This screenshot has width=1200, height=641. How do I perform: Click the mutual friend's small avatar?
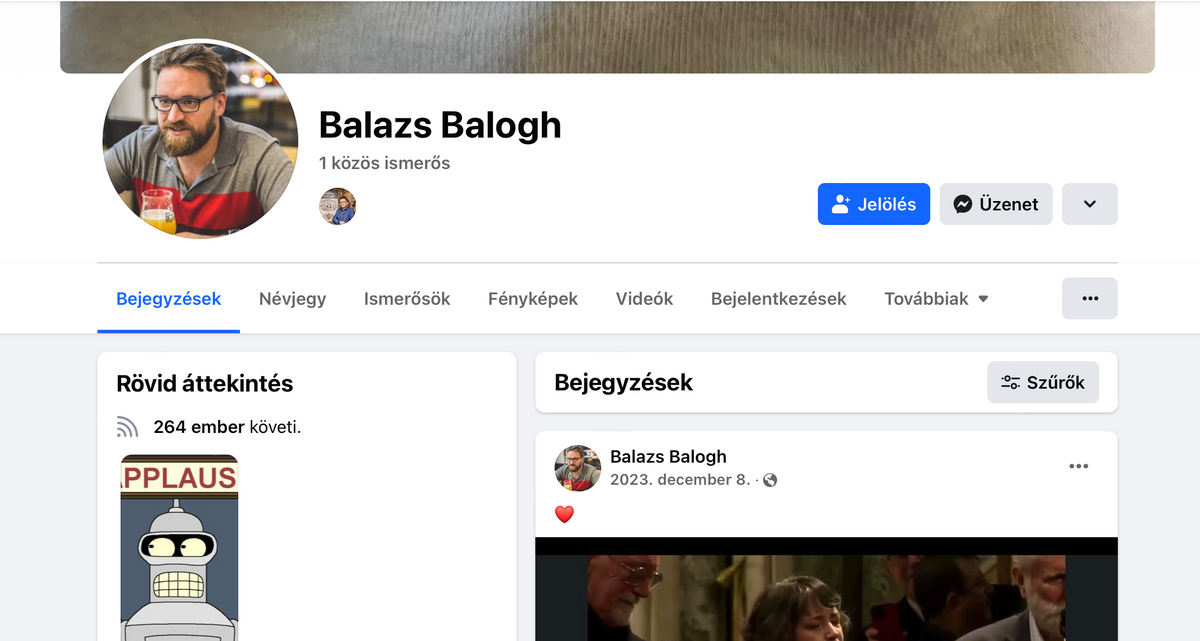[338, 206]
